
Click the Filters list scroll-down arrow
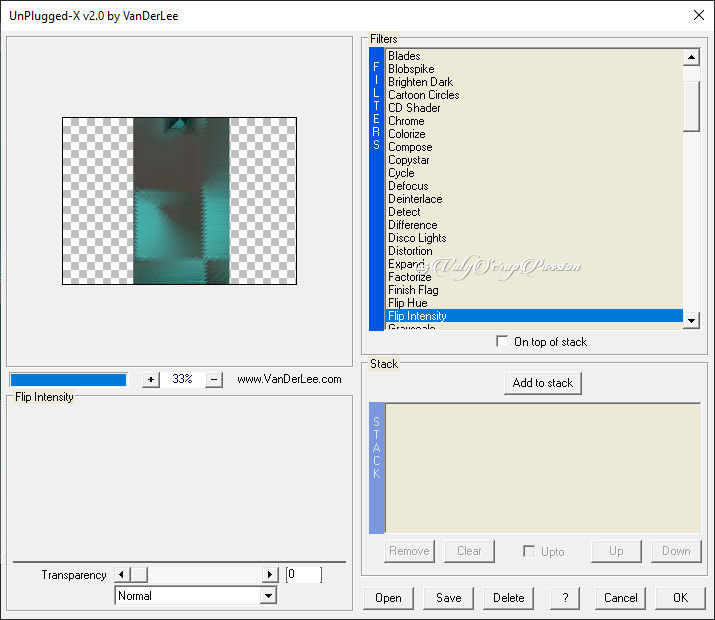(x=691, y=320)
